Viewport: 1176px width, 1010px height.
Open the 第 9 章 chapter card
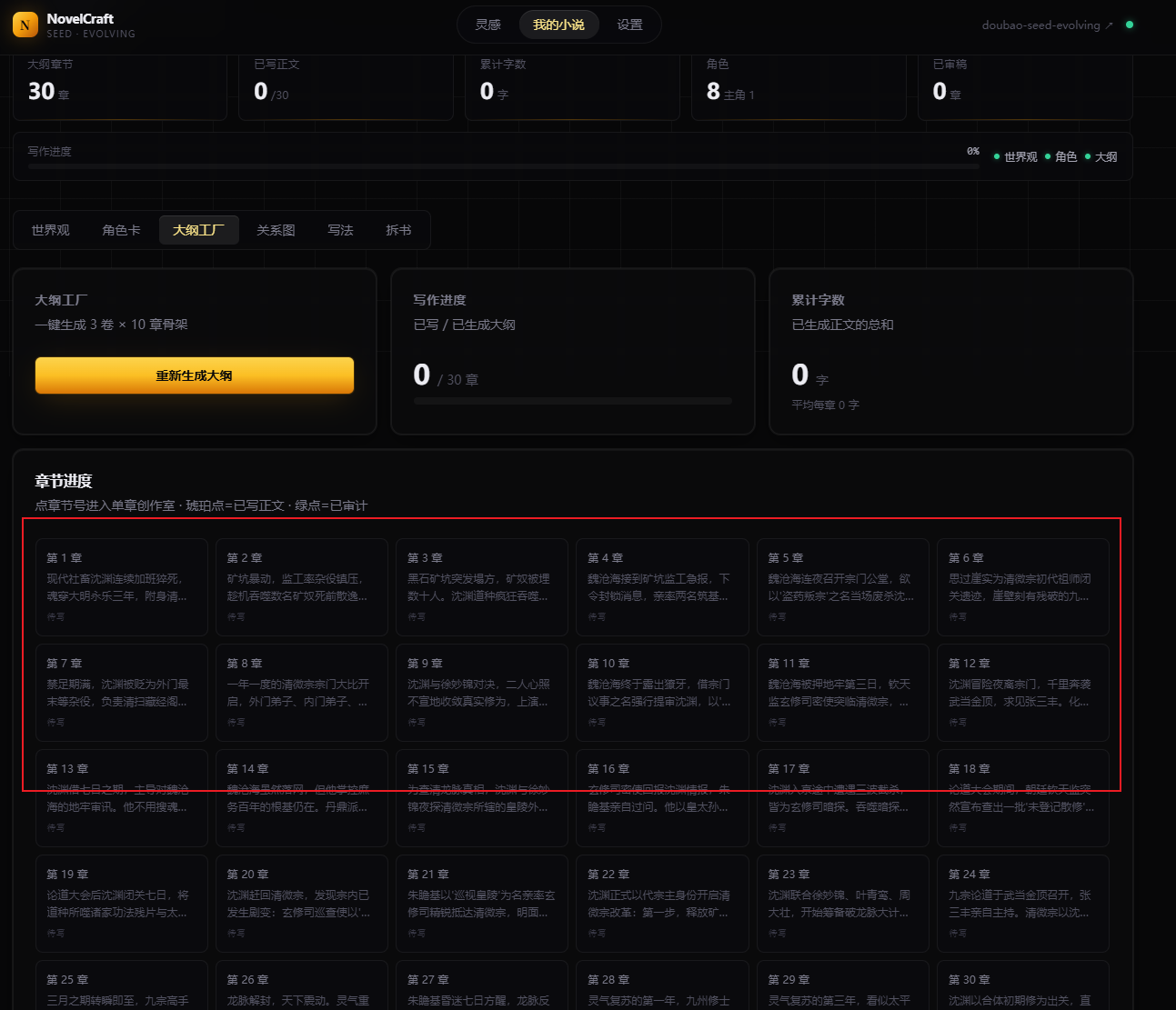(482, 693)
